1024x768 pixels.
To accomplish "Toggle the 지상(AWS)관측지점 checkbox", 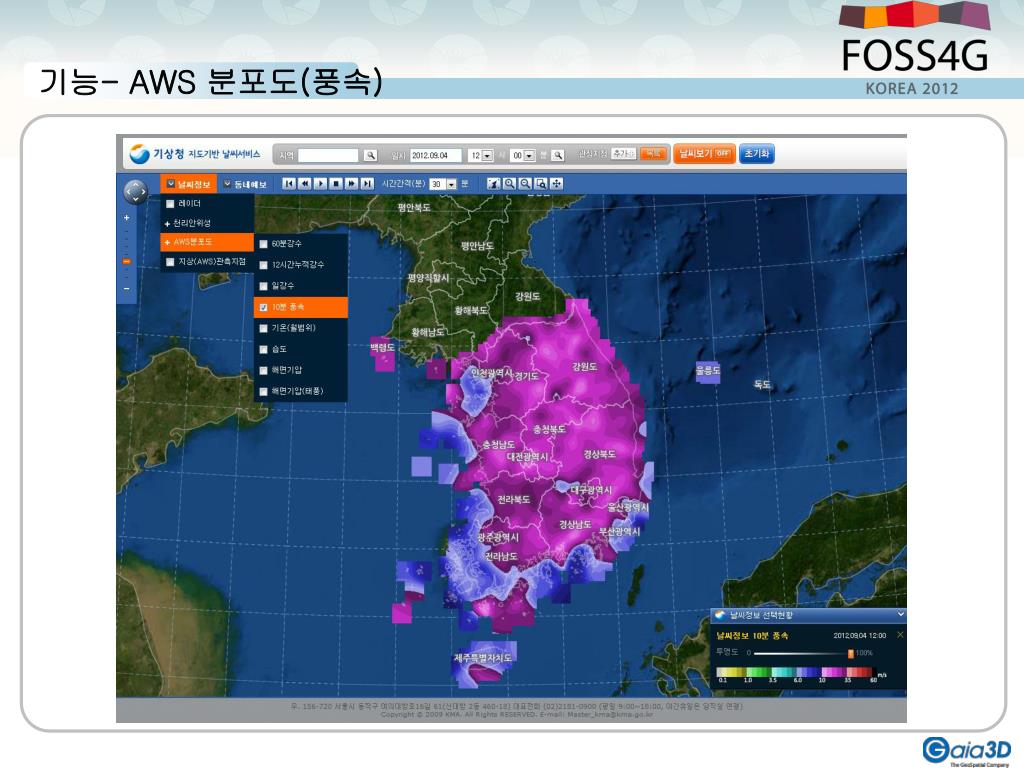I will tap(170, 262).
